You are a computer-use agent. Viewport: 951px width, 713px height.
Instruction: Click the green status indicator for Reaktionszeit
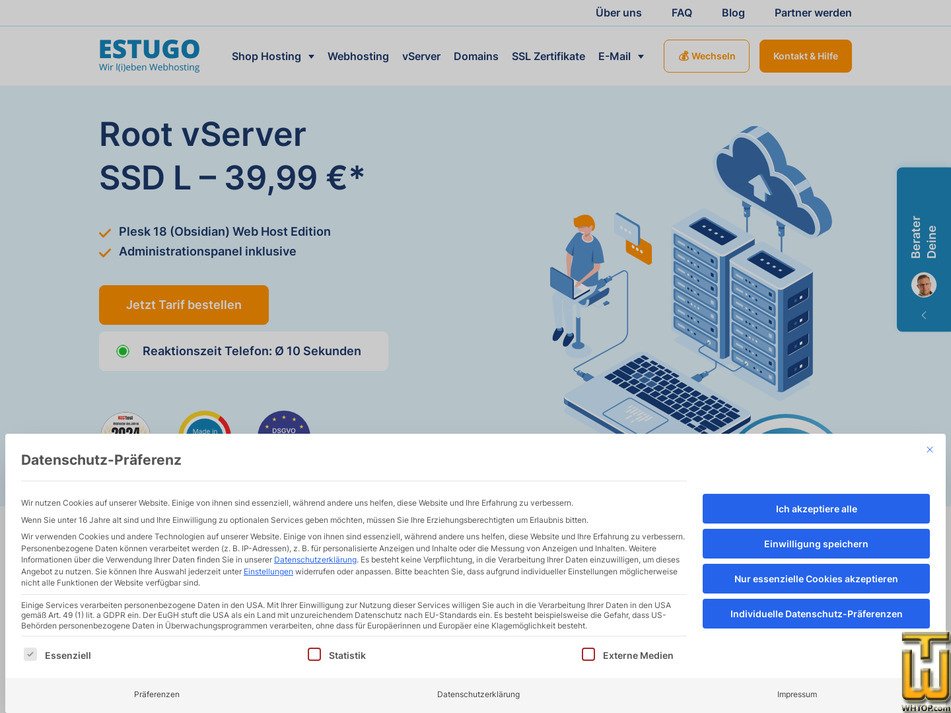coord(123,351)
